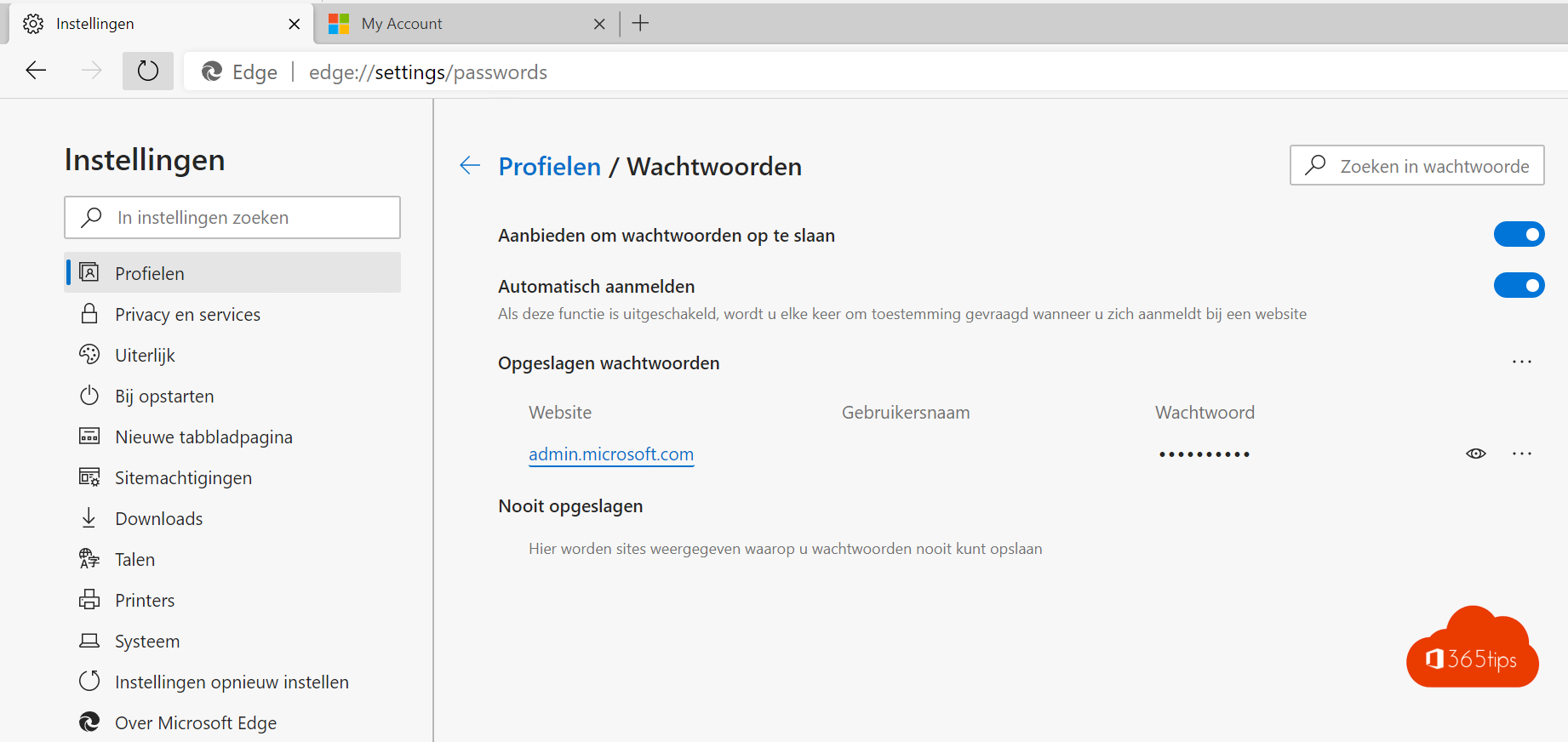Click the permissions icon next to Sitemachtigingen
Viewport: 1568px width, 742px height.
[x=89, y=477]
